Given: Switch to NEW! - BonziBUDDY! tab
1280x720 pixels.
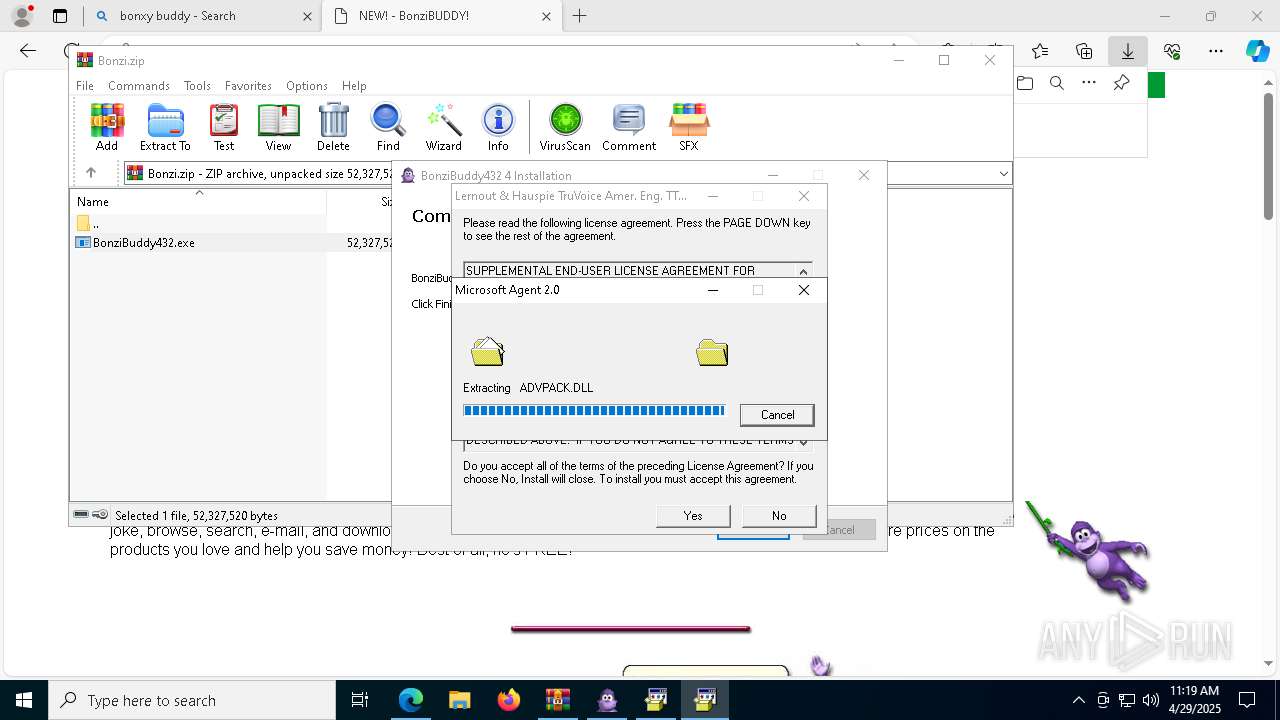Looking at the screenshot, I should pos(442,16).
